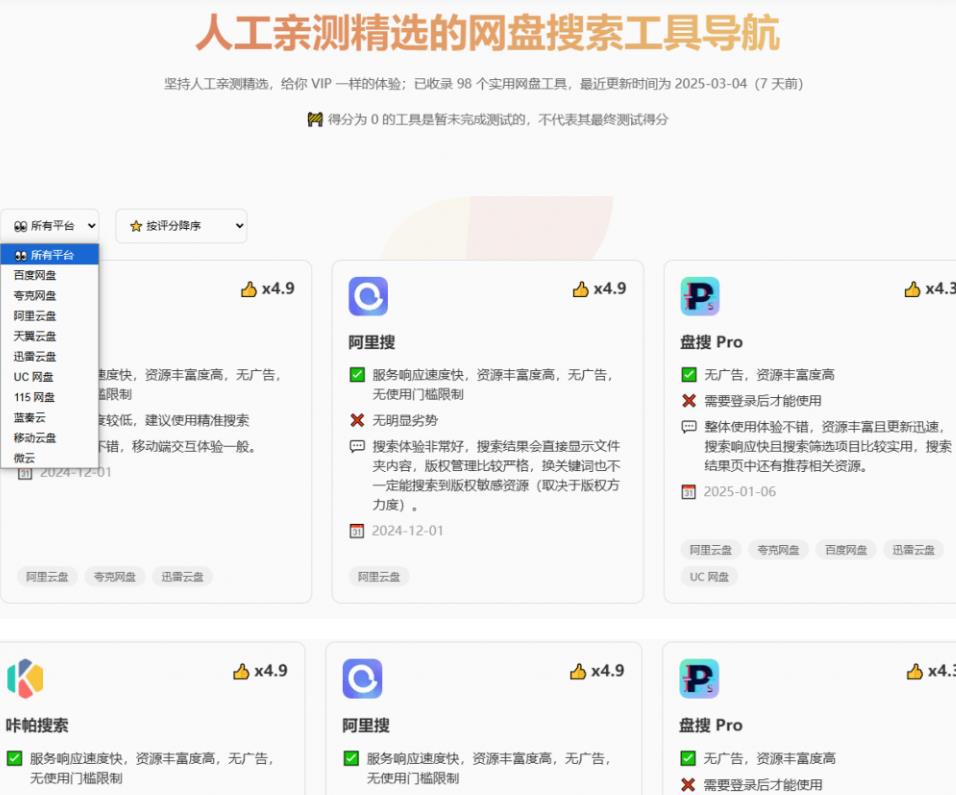Click green check icon in lower 阿里搜 card
The height and width of the screenshot is (795, 956).
[x=351, y=758]
